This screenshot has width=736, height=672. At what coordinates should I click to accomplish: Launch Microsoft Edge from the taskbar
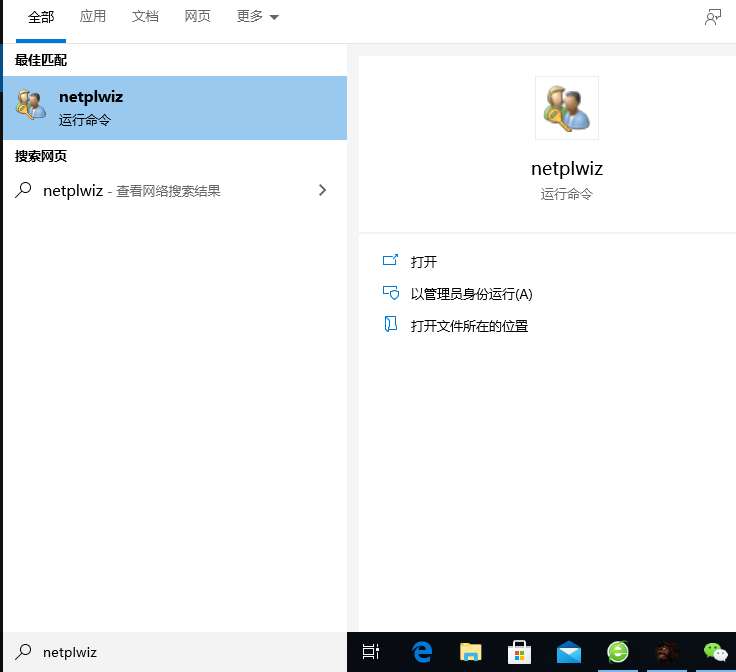pos(421,652)
